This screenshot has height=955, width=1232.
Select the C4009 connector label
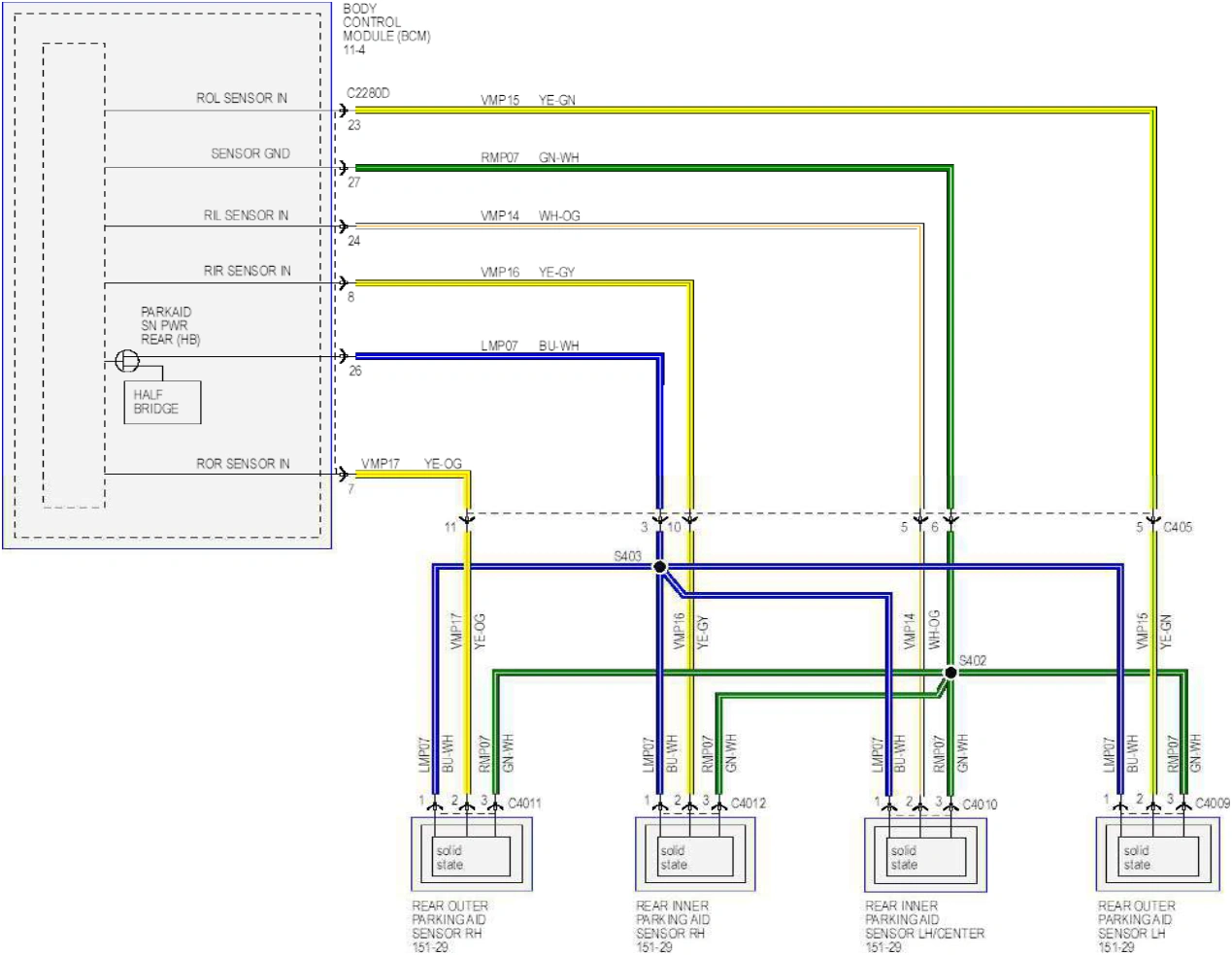tap(1213, 804)
